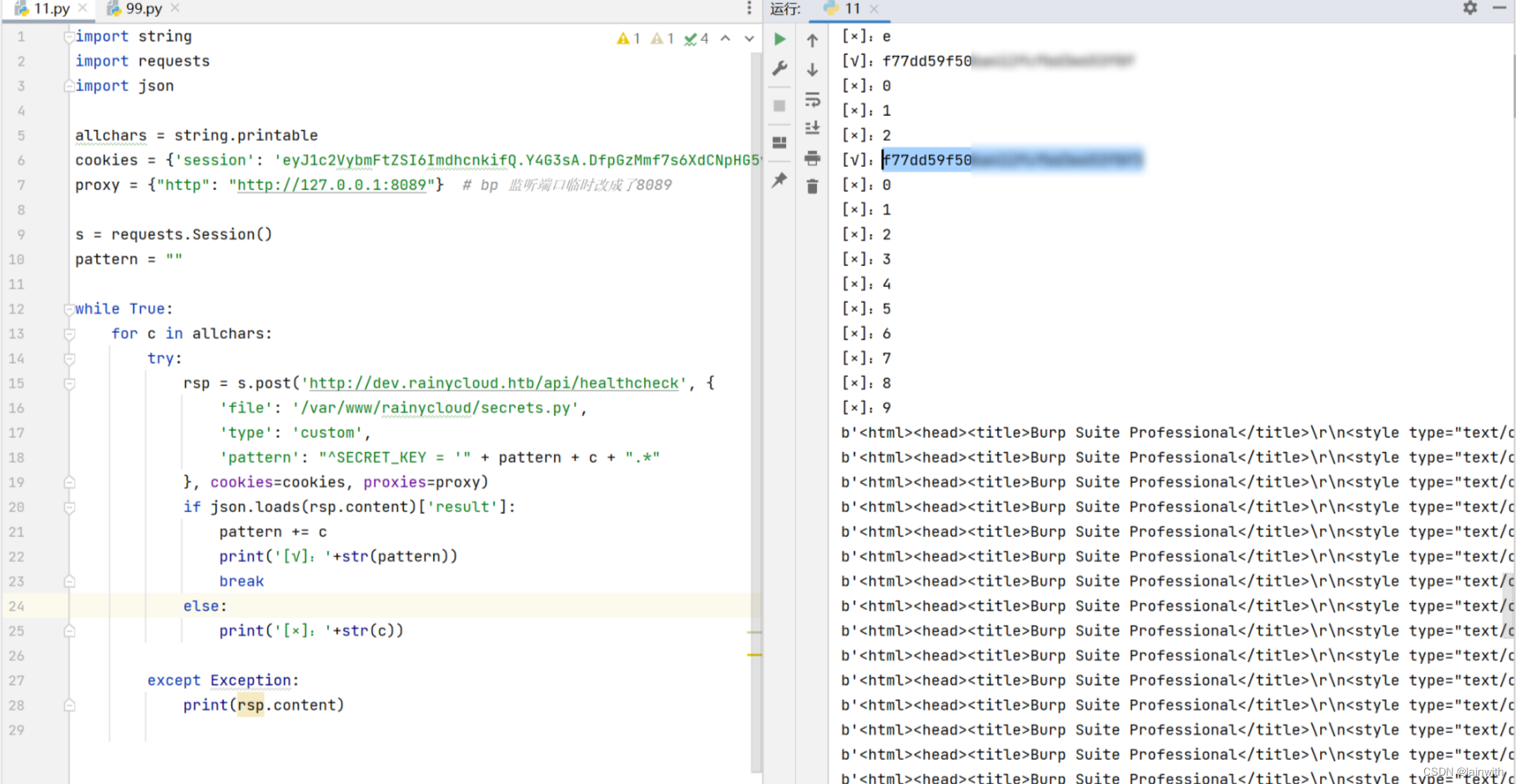Collapse the while True block
Image resolution: width=1516 pixels, height=784 pixels.
coord(69,309)
